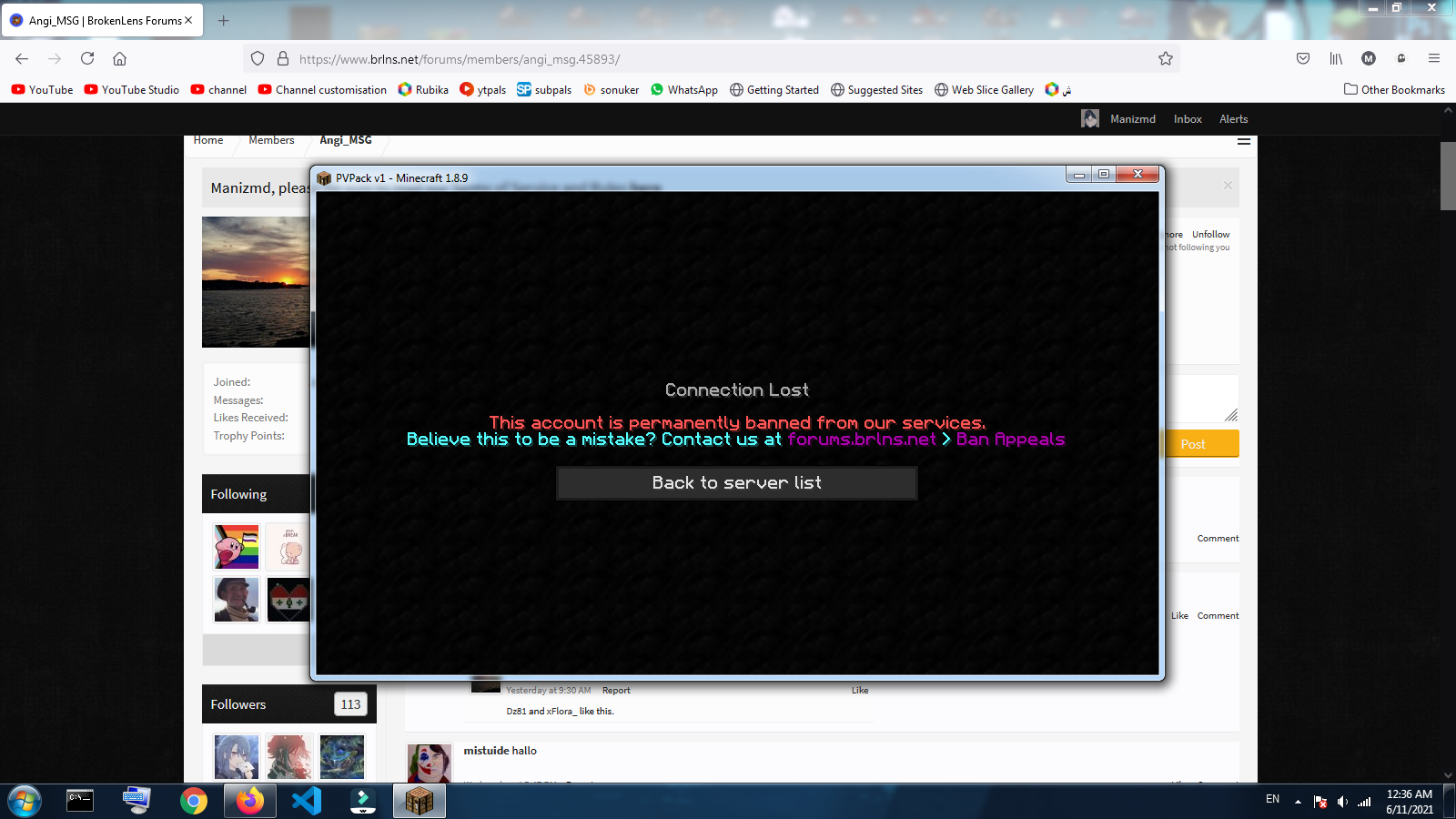Open man with pipe avatar in Following

(237, 600)
